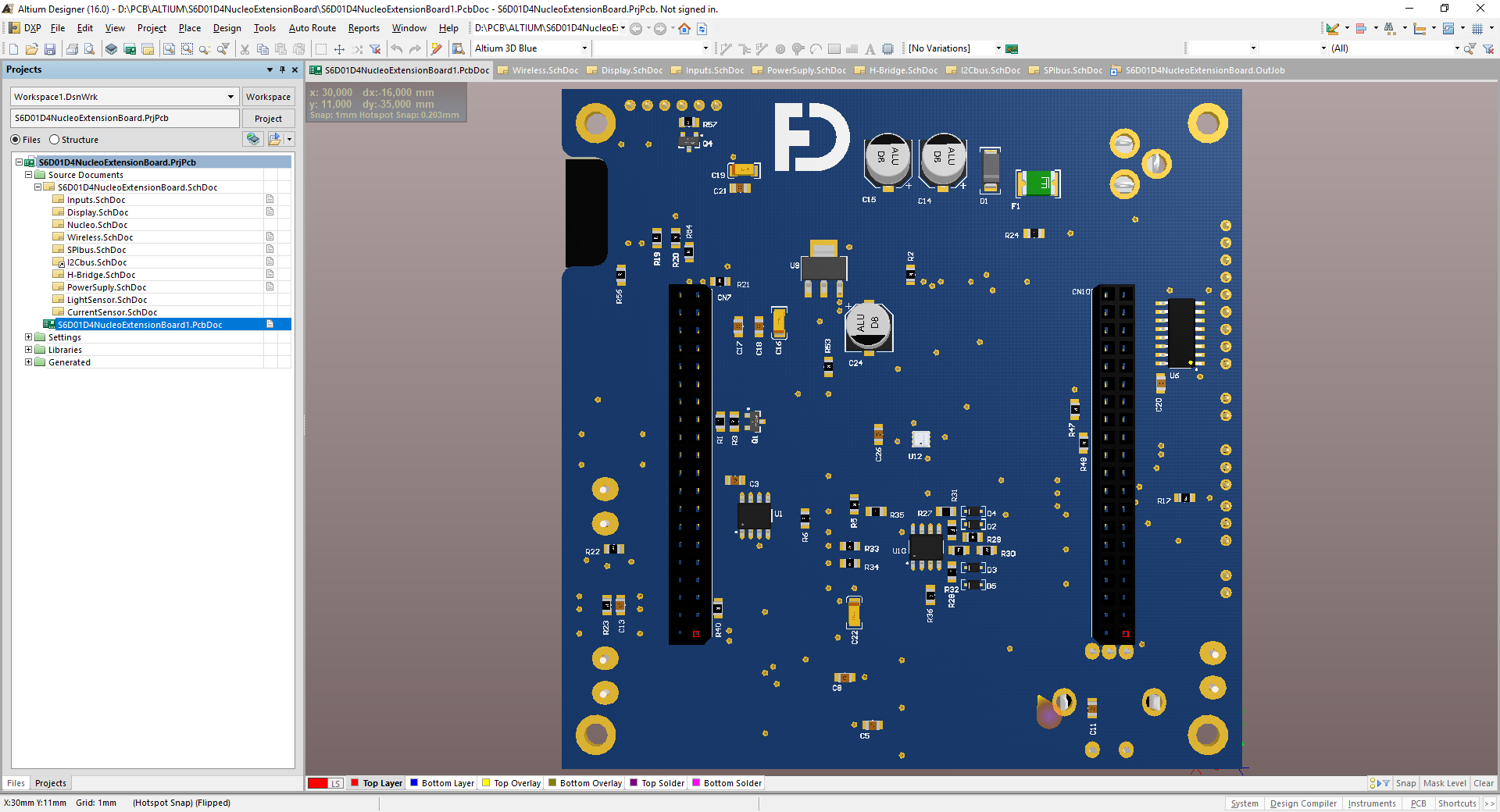This screenshot has height=812, width=1500.
Task: Open Print Preview
Action: click(90, 48)
